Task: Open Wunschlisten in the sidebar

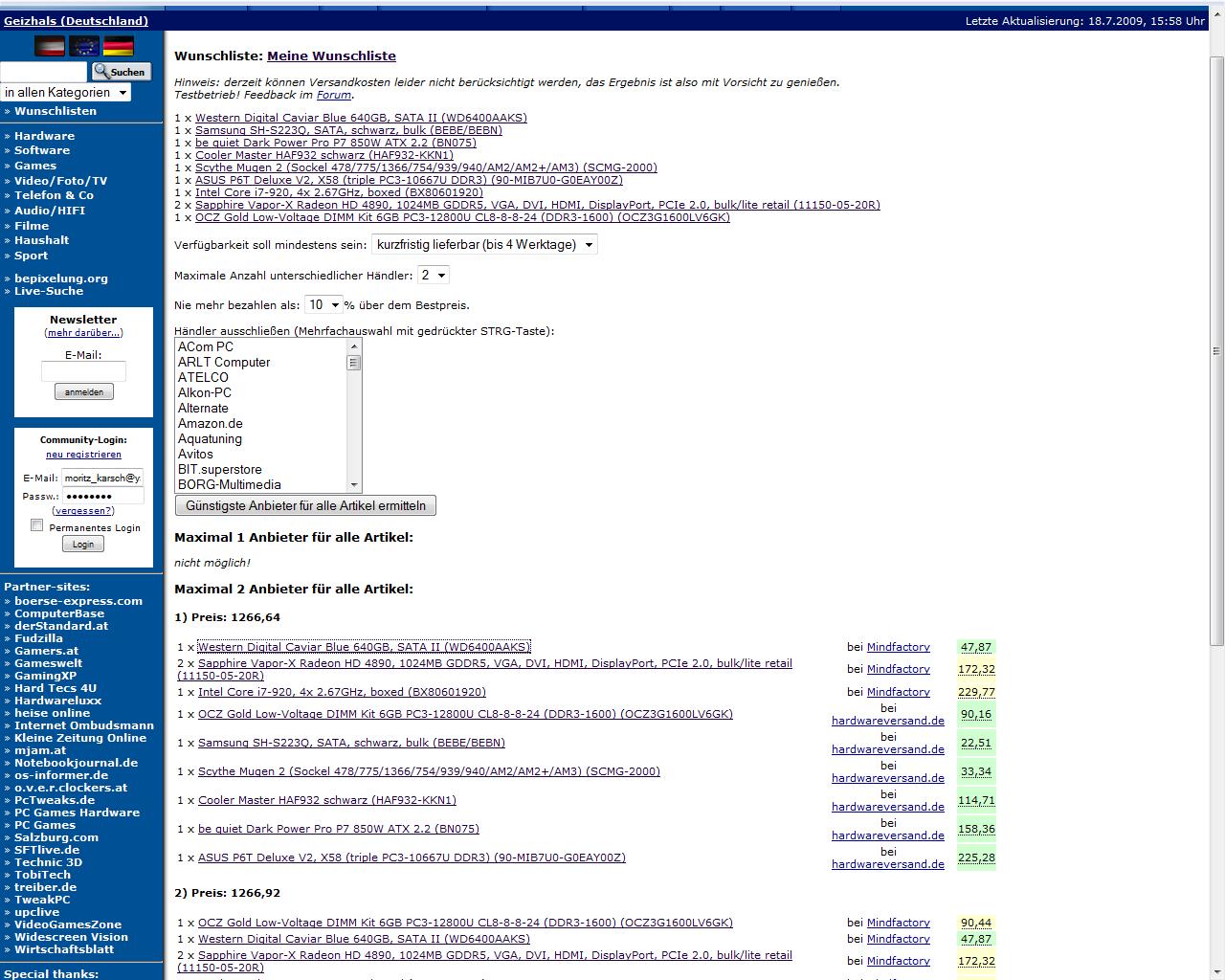Action: [x=56, y=111]
